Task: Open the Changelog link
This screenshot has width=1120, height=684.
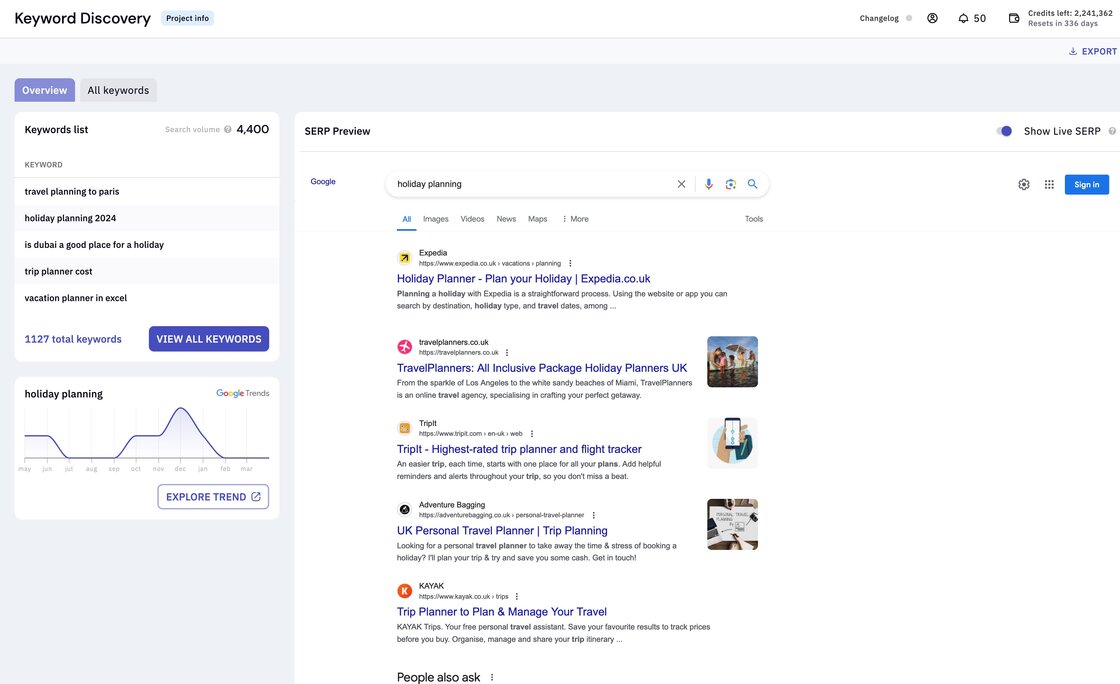Action: pyautogui.click(x=879, y=18)
